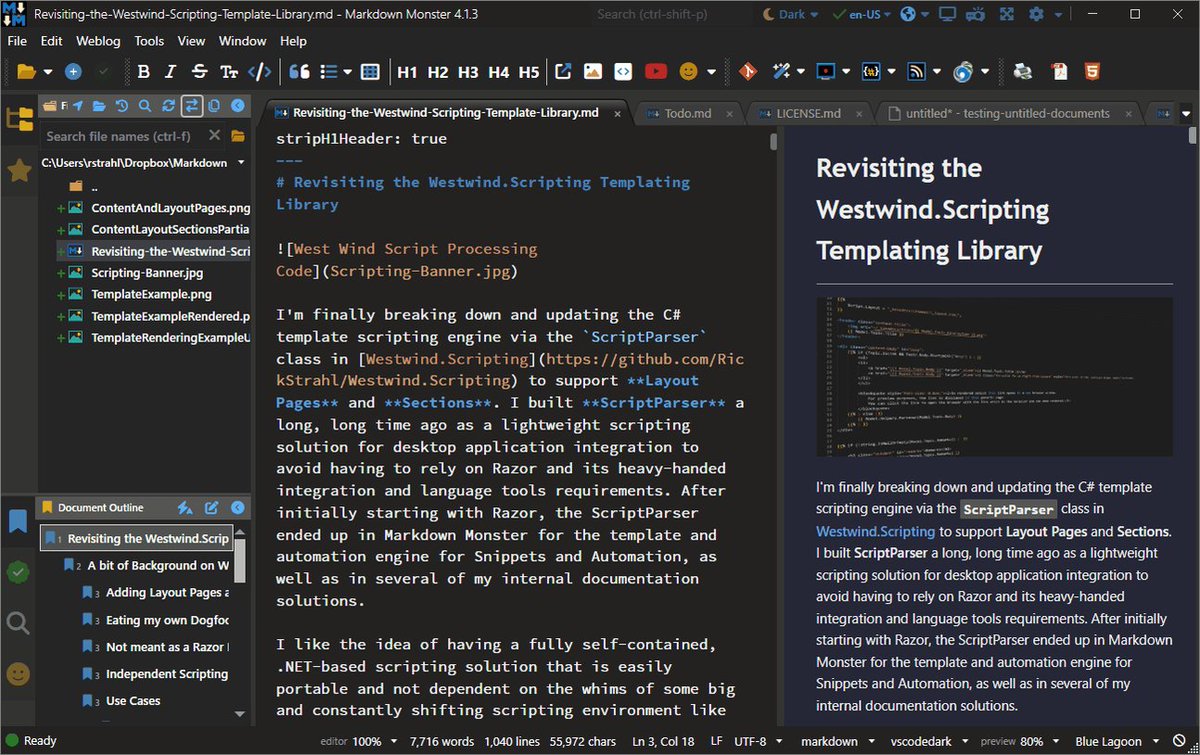This screenshot has width=1200, height=755.
Task: Open the Window menu
Action: pyautogui.click(x=242, y=41)
